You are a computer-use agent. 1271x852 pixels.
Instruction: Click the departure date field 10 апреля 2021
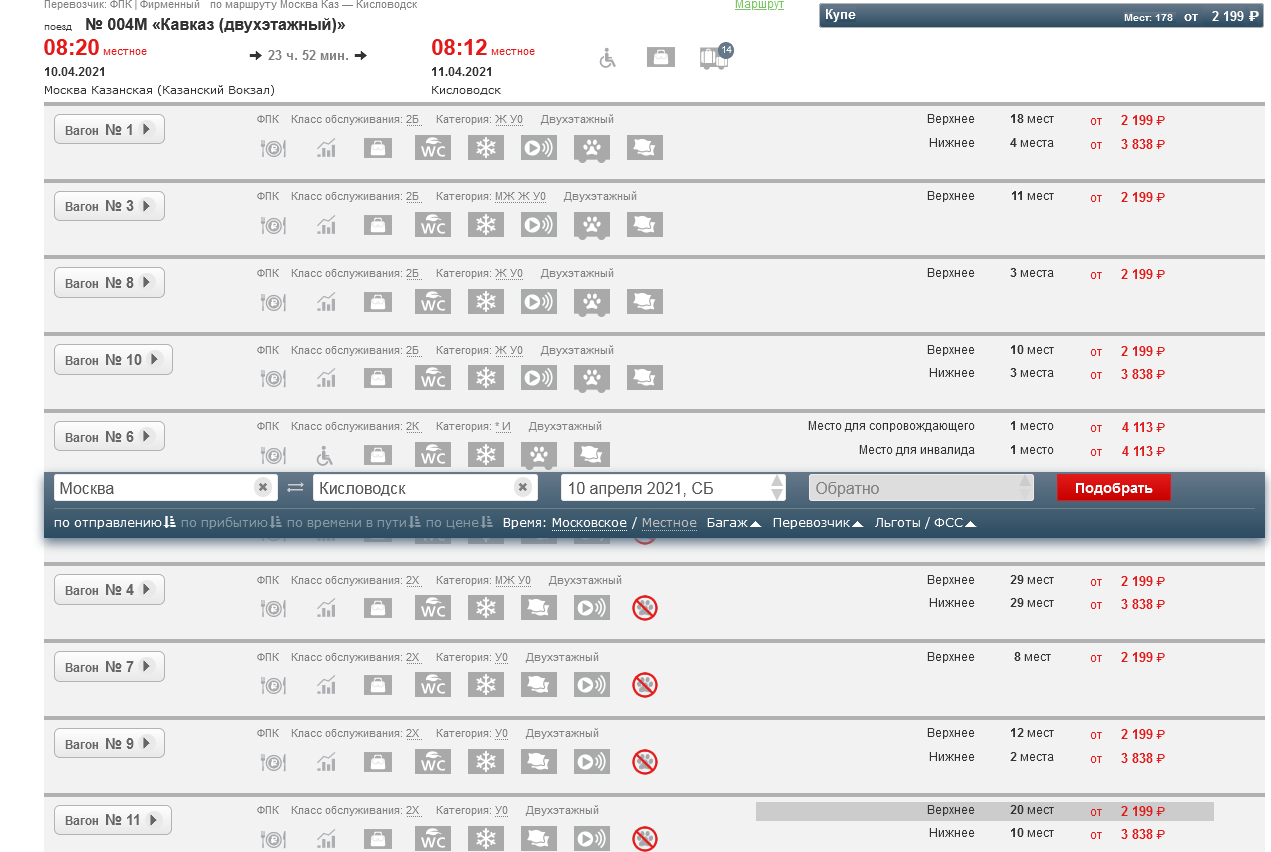[x=663, y=489]
